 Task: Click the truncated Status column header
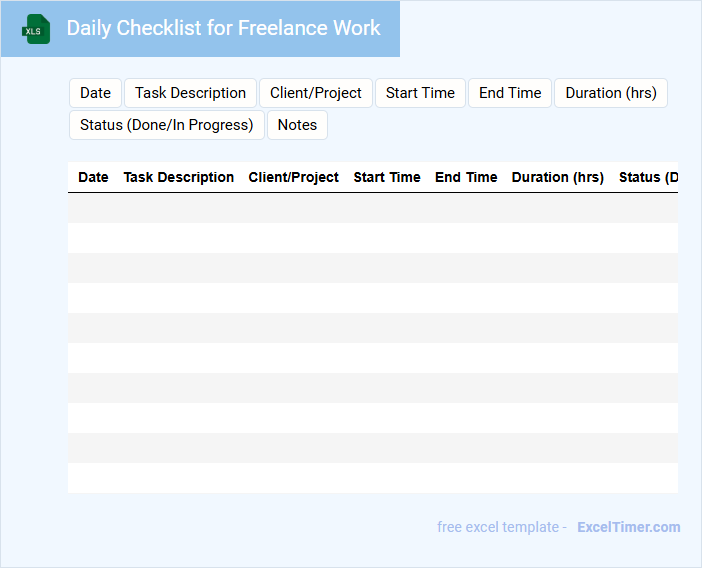tap(648, 177)
